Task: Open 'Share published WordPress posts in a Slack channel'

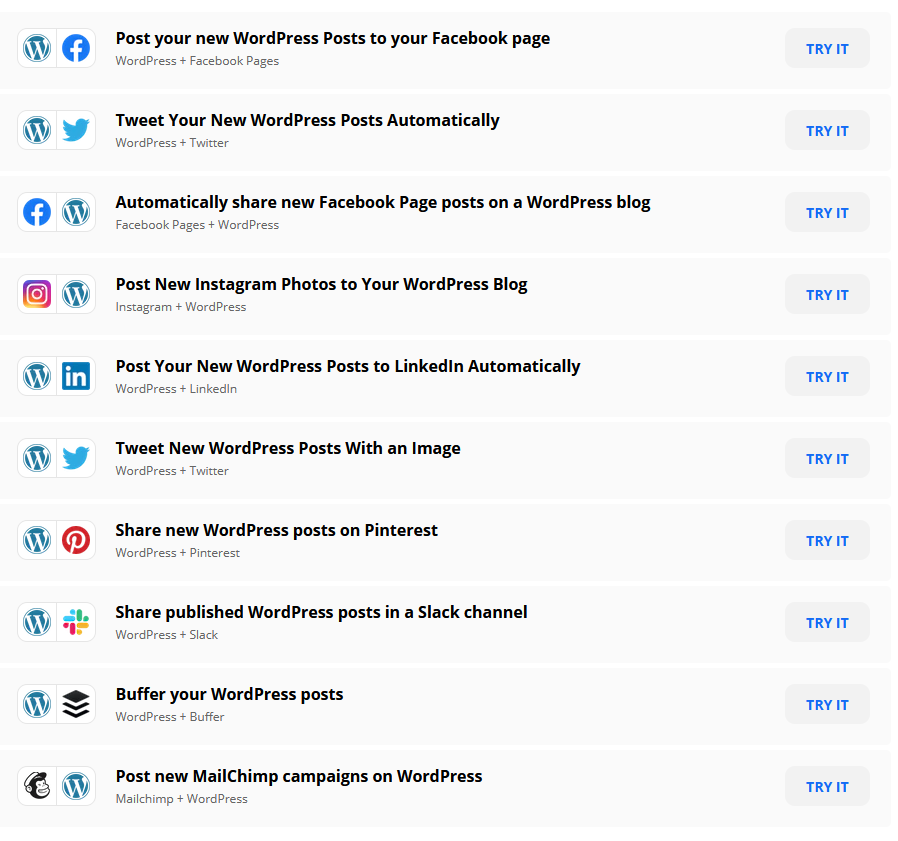Action: click(321, 612)
